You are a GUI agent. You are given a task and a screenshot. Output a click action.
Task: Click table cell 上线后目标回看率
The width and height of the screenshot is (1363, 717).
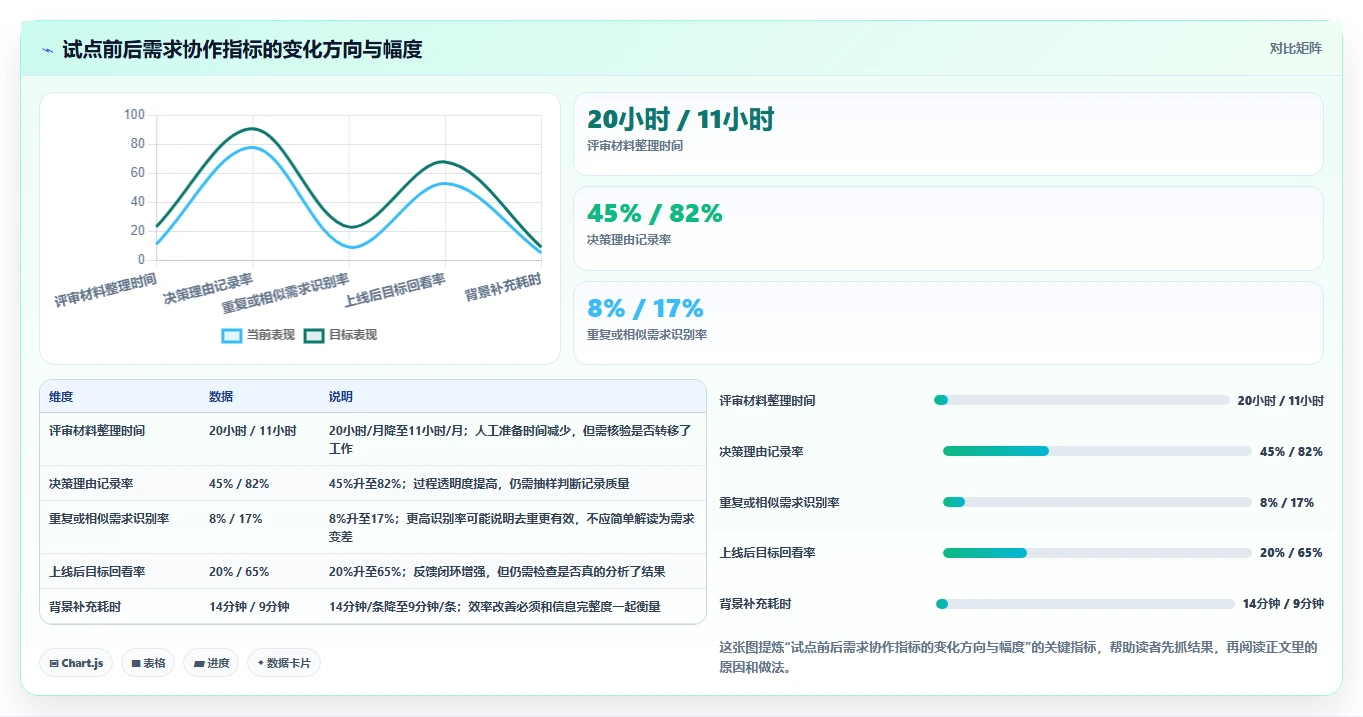pos(97,572)
